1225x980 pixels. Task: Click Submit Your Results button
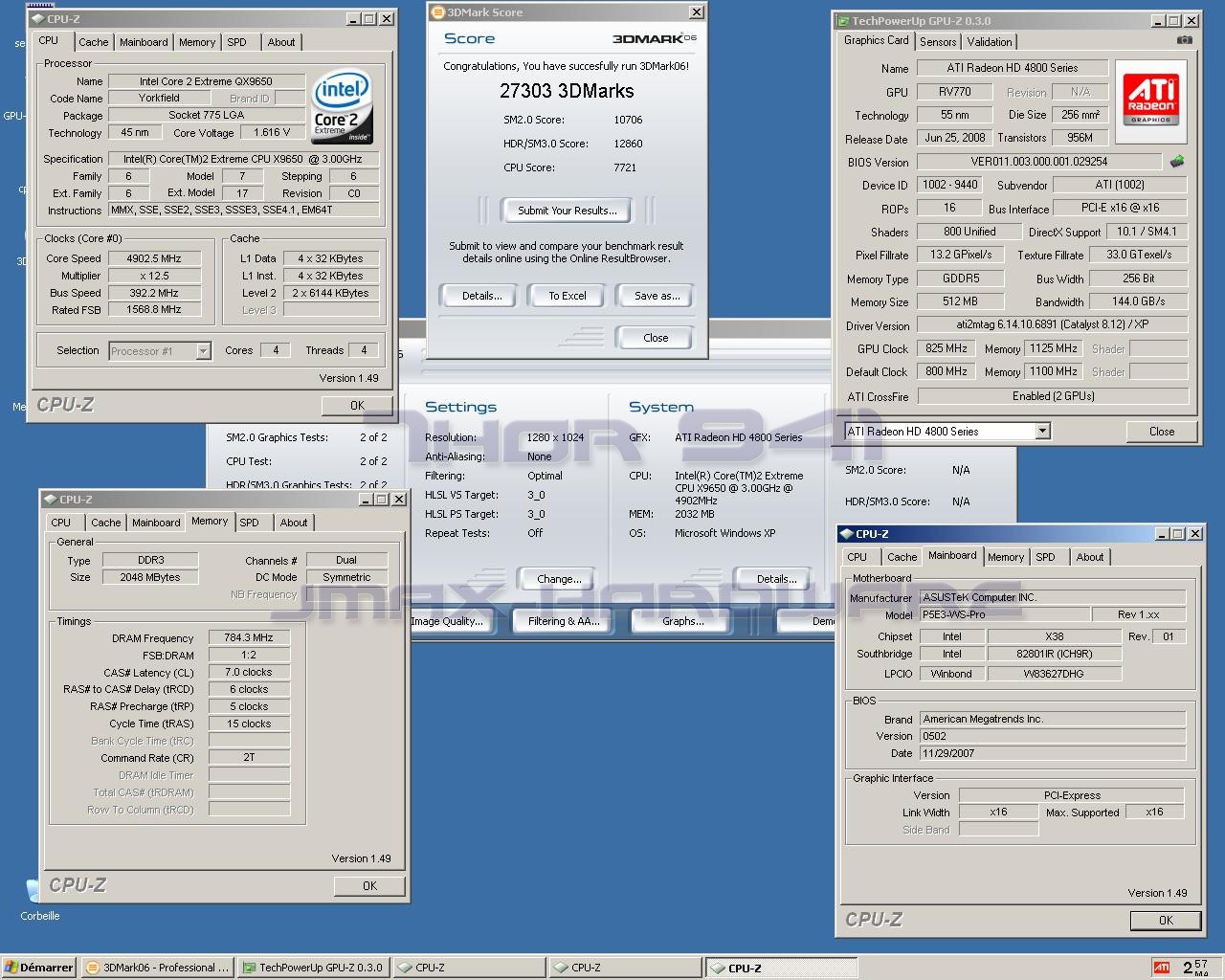click(568, 211)
